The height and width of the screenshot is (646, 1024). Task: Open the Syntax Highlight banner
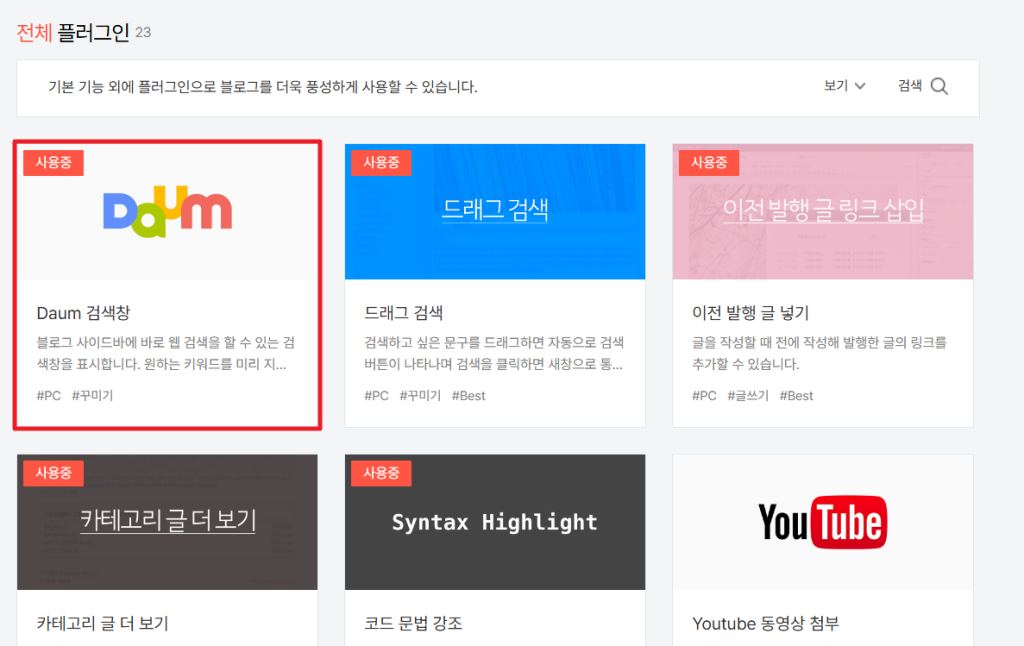495,522
